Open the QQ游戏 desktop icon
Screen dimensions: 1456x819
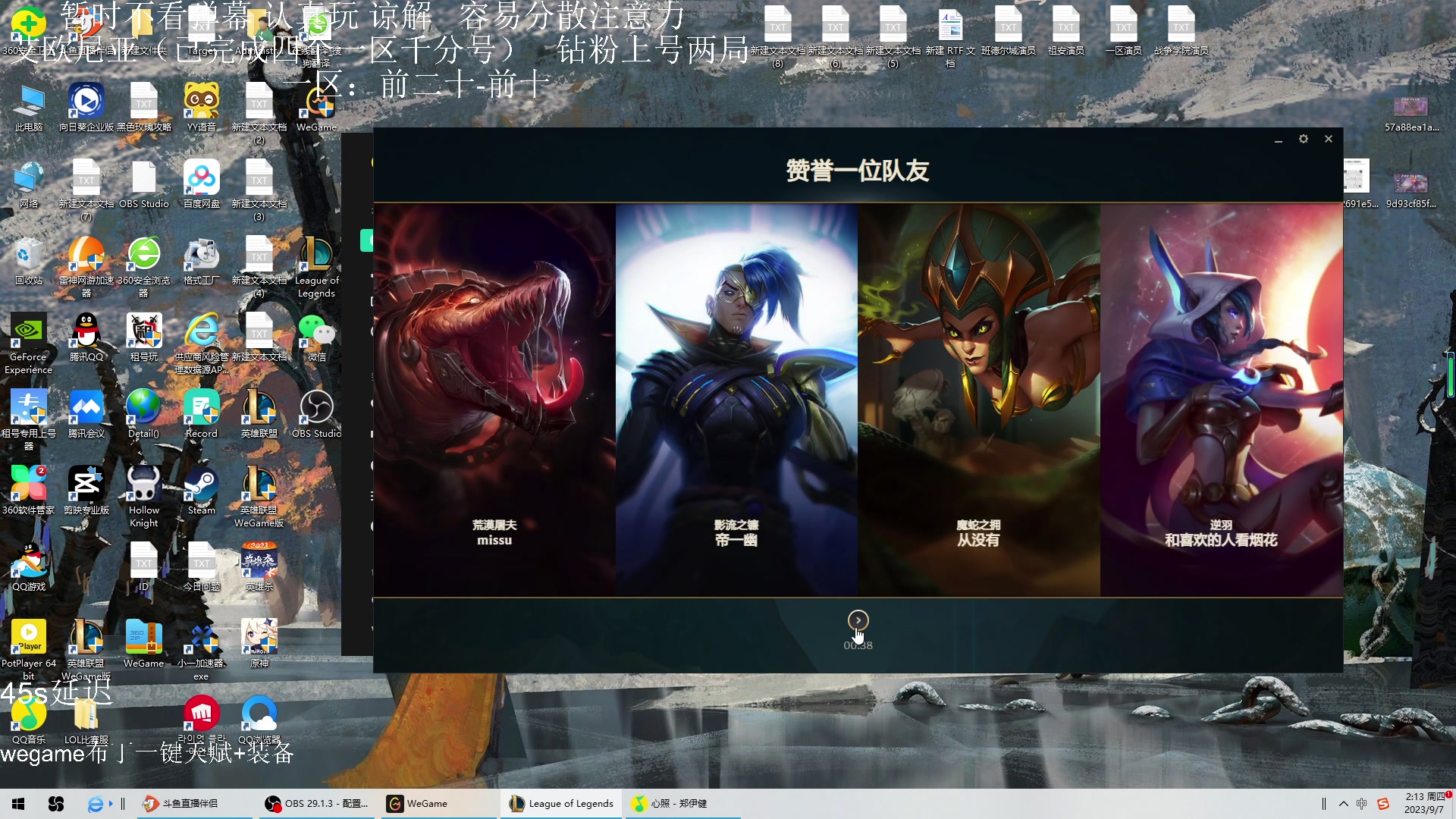click(x=29, y=567)
